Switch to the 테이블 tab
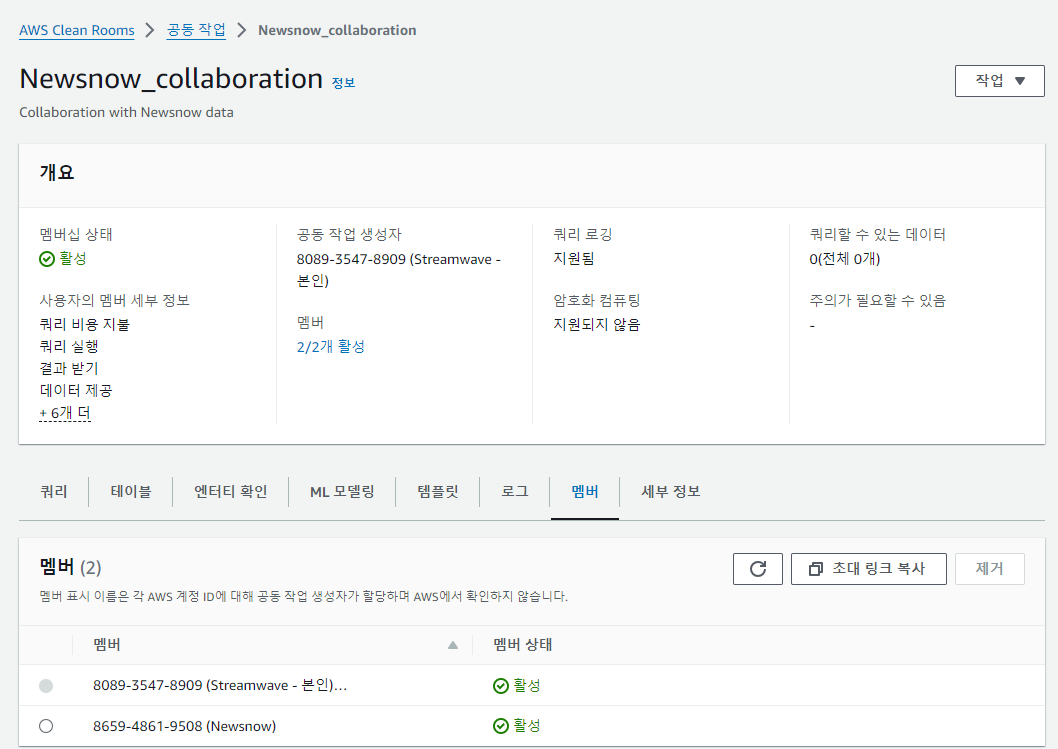This screenshot has width=1058, height=749. pos(131,492)
